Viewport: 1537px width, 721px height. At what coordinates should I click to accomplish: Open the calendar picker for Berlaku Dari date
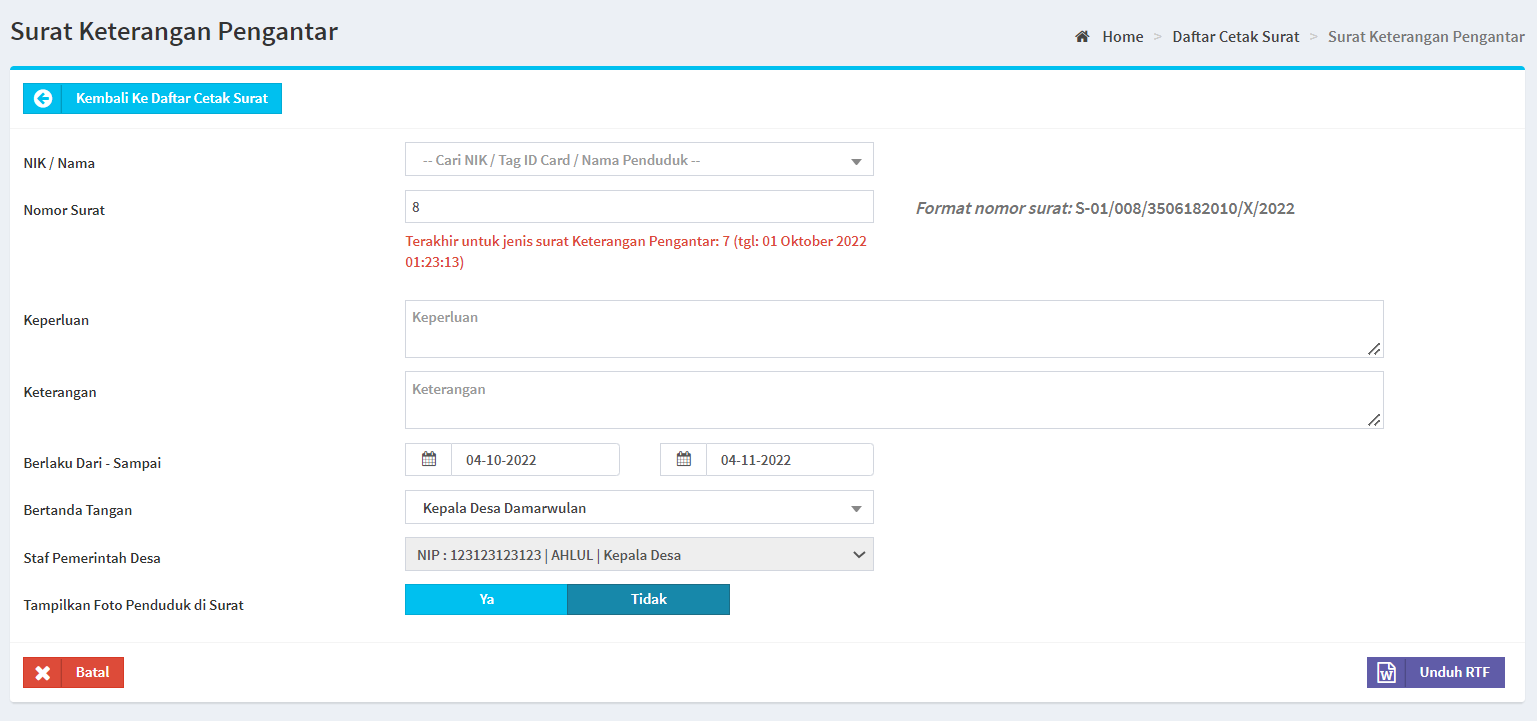click(x=428, y=459)
